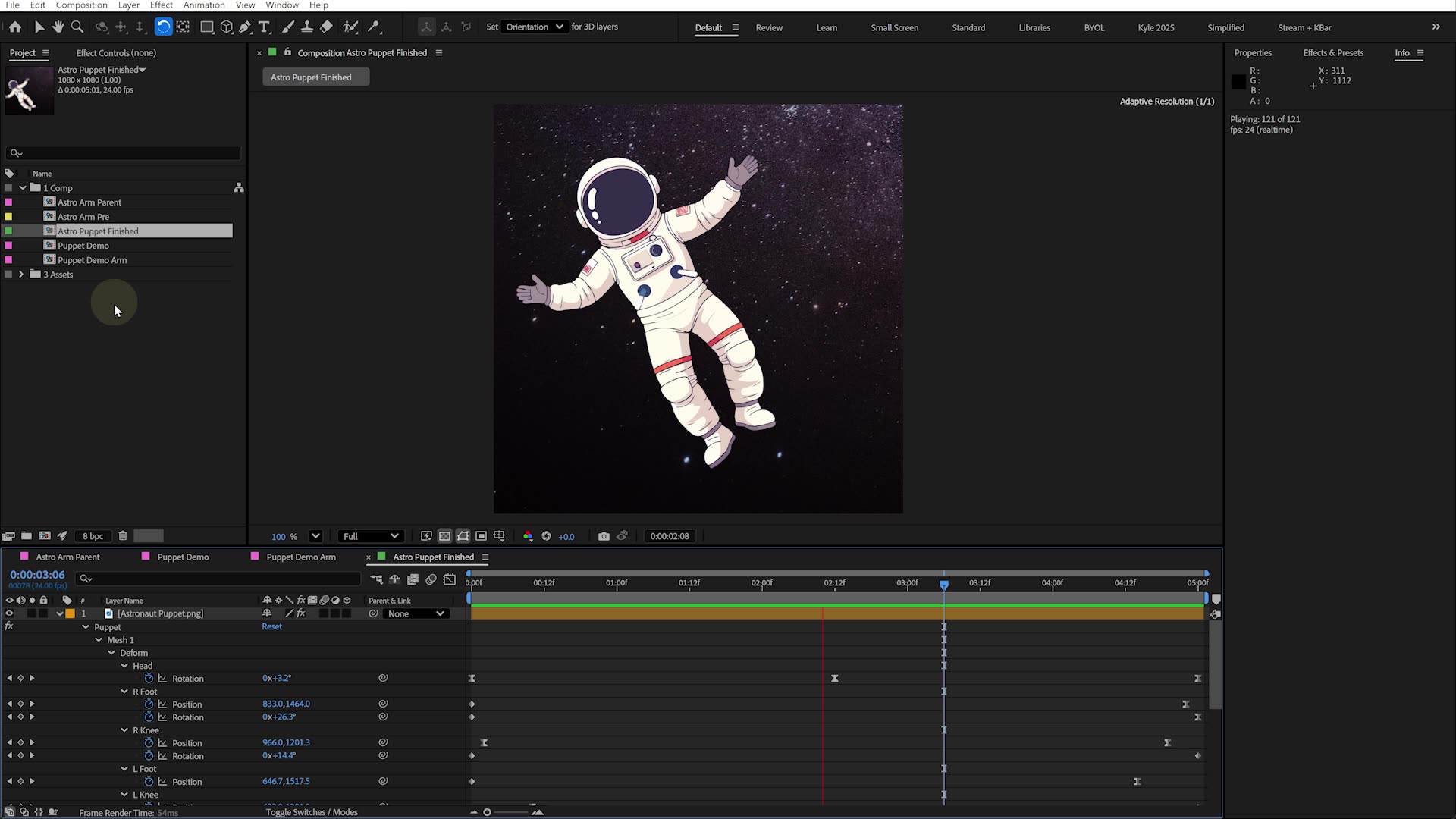Toggle R Knee Rotation stopwatch

[149, 756]
